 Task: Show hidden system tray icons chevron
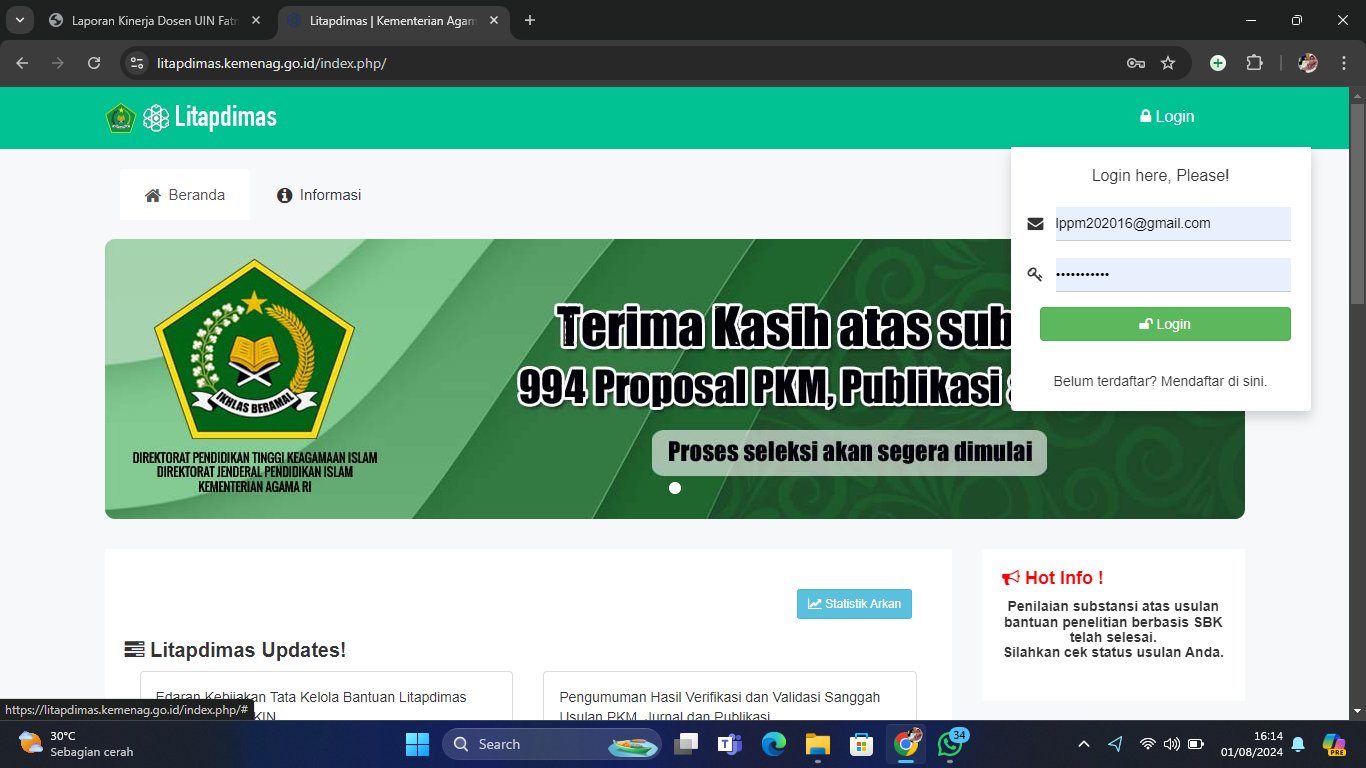[1084, 744]
